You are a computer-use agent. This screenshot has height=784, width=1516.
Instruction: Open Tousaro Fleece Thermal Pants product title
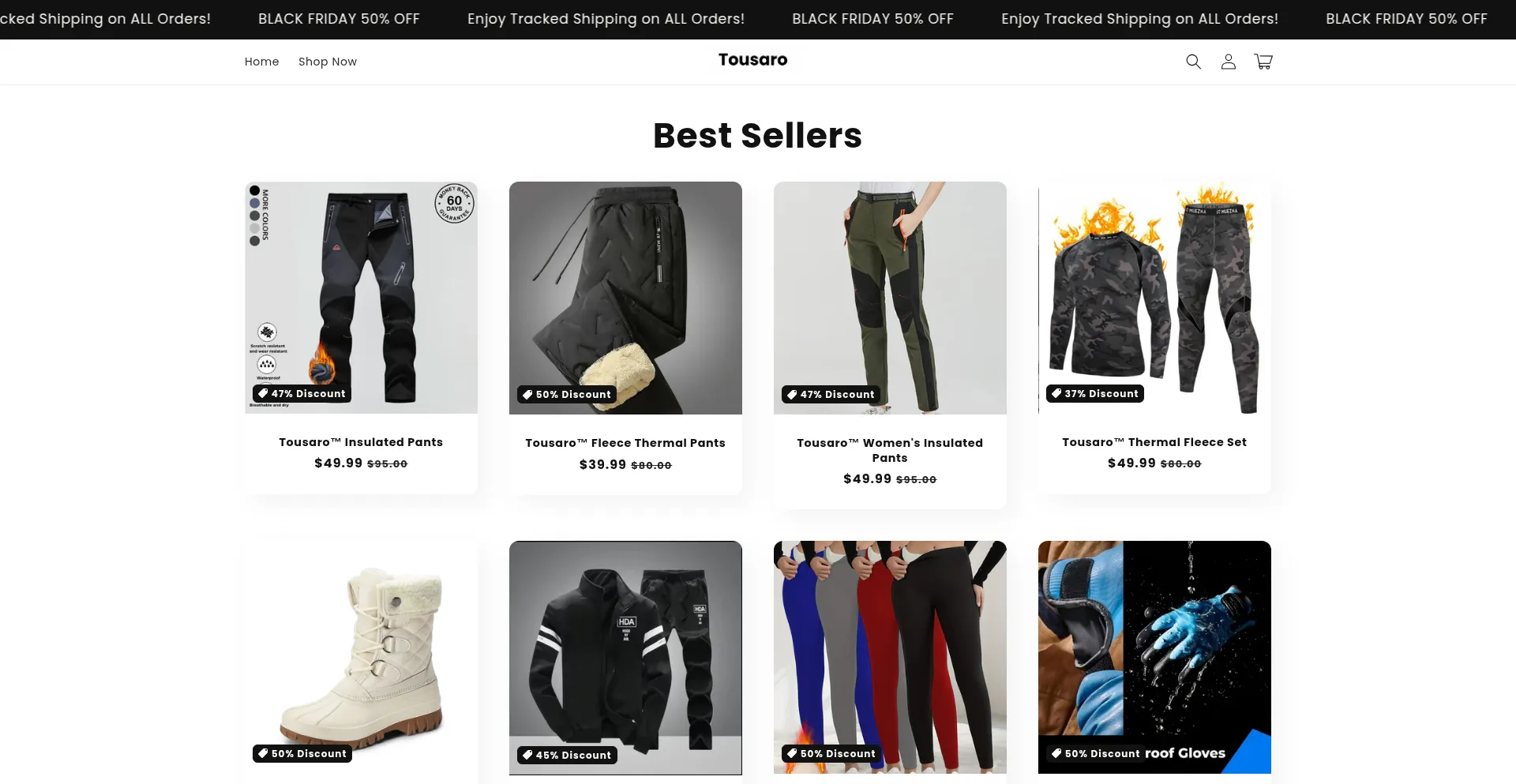click(625, 443)
